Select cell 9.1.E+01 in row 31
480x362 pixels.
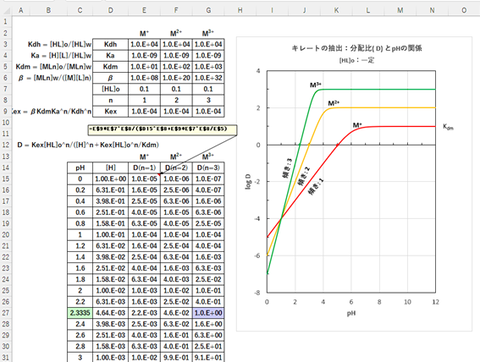click(208, 357)
